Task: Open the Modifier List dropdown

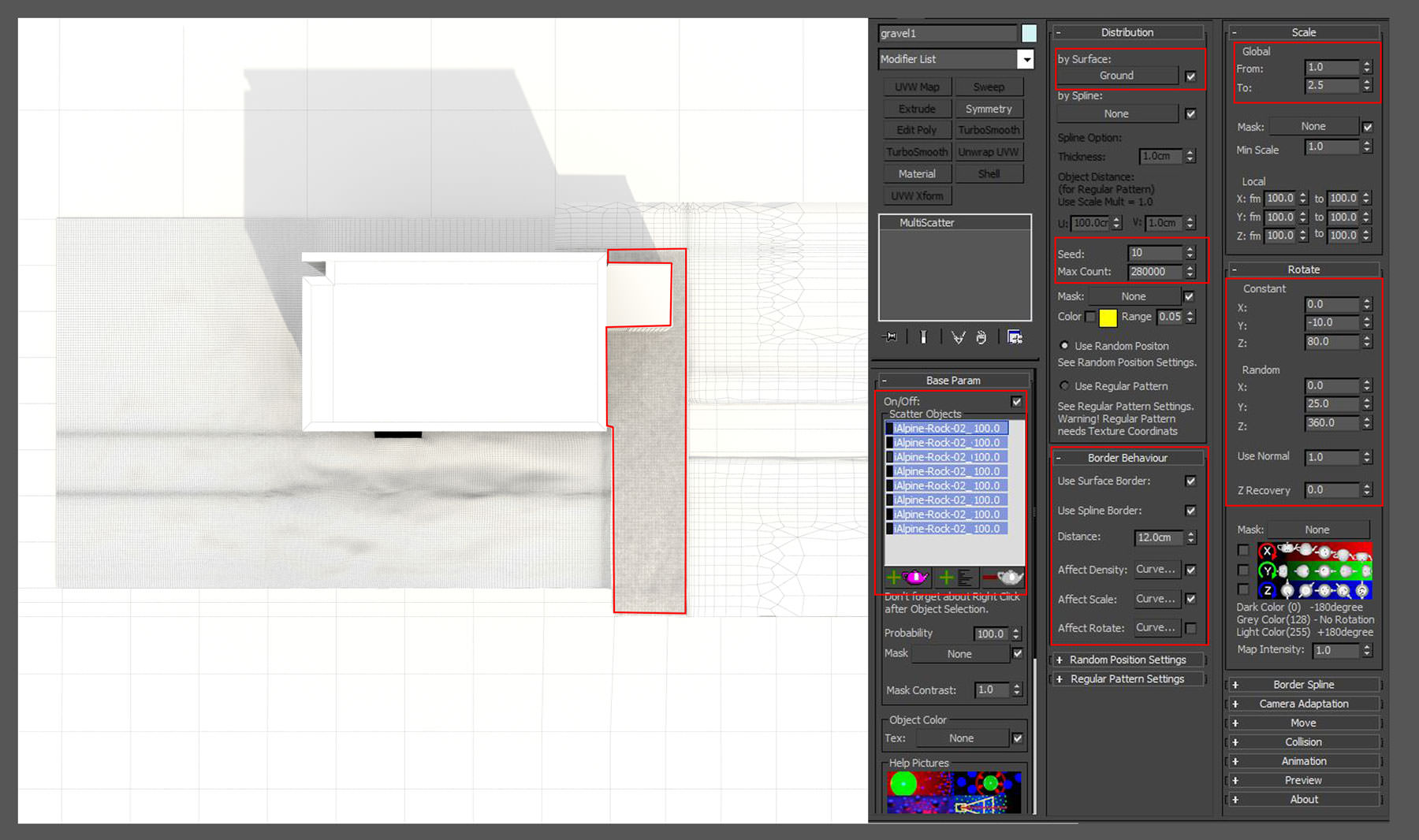Action: pos(1025,59)
